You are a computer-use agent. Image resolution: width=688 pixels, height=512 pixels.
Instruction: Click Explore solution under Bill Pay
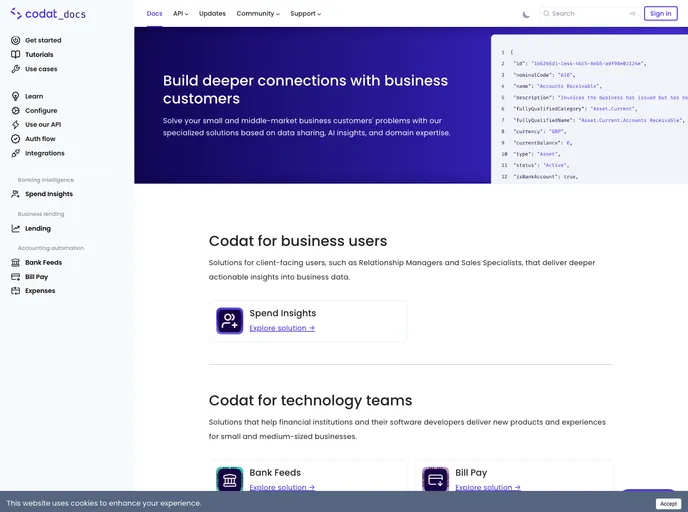pos(488,487)
